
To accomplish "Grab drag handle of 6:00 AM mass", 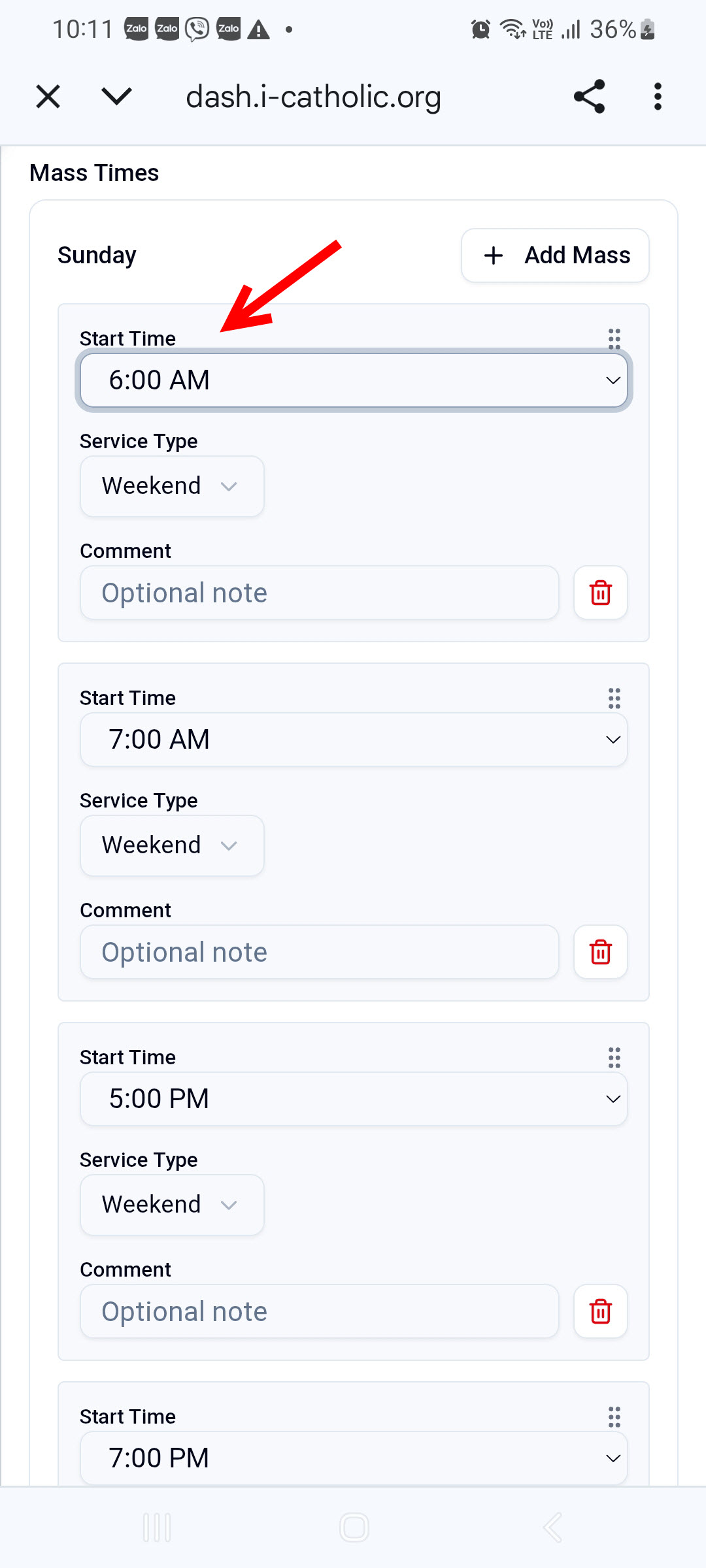I will pos(614,338).
